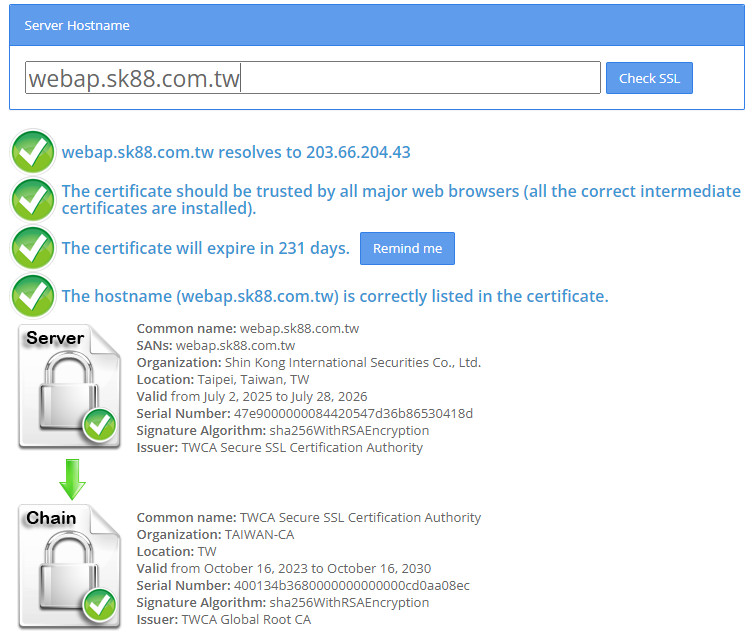Focus the server hostname input field
The width and height of the screenshot is (752, 642).
click(x=312, y=78)
